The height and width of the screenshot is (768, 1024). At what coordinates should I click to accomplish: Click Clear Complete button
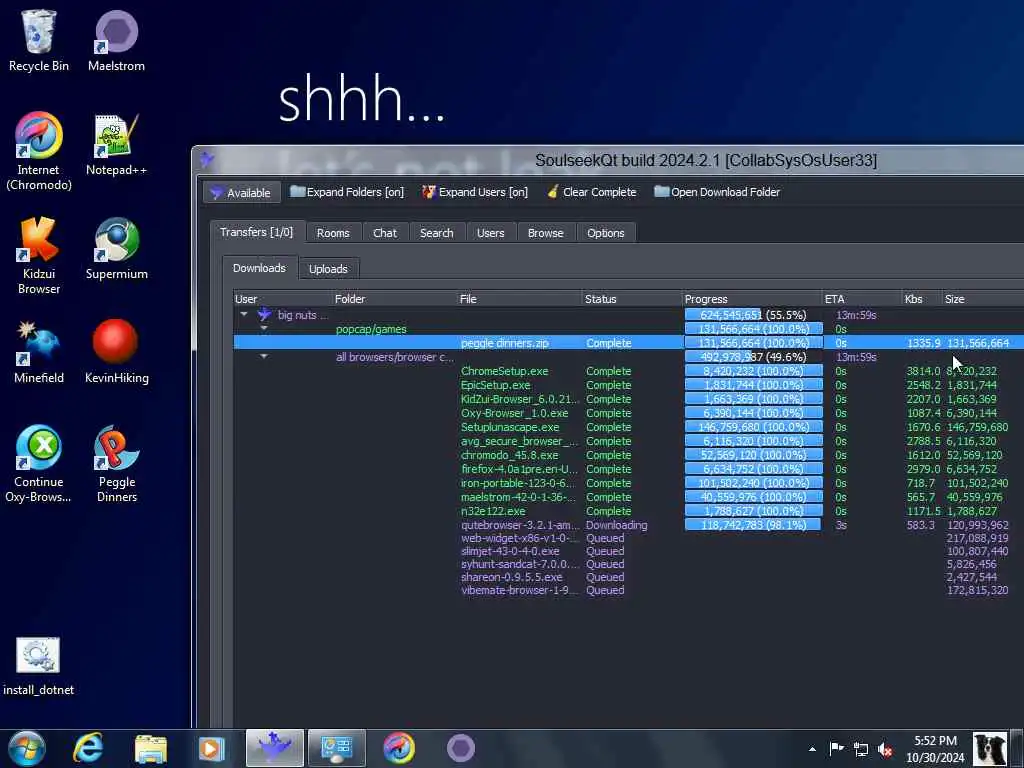click(592, 192)
